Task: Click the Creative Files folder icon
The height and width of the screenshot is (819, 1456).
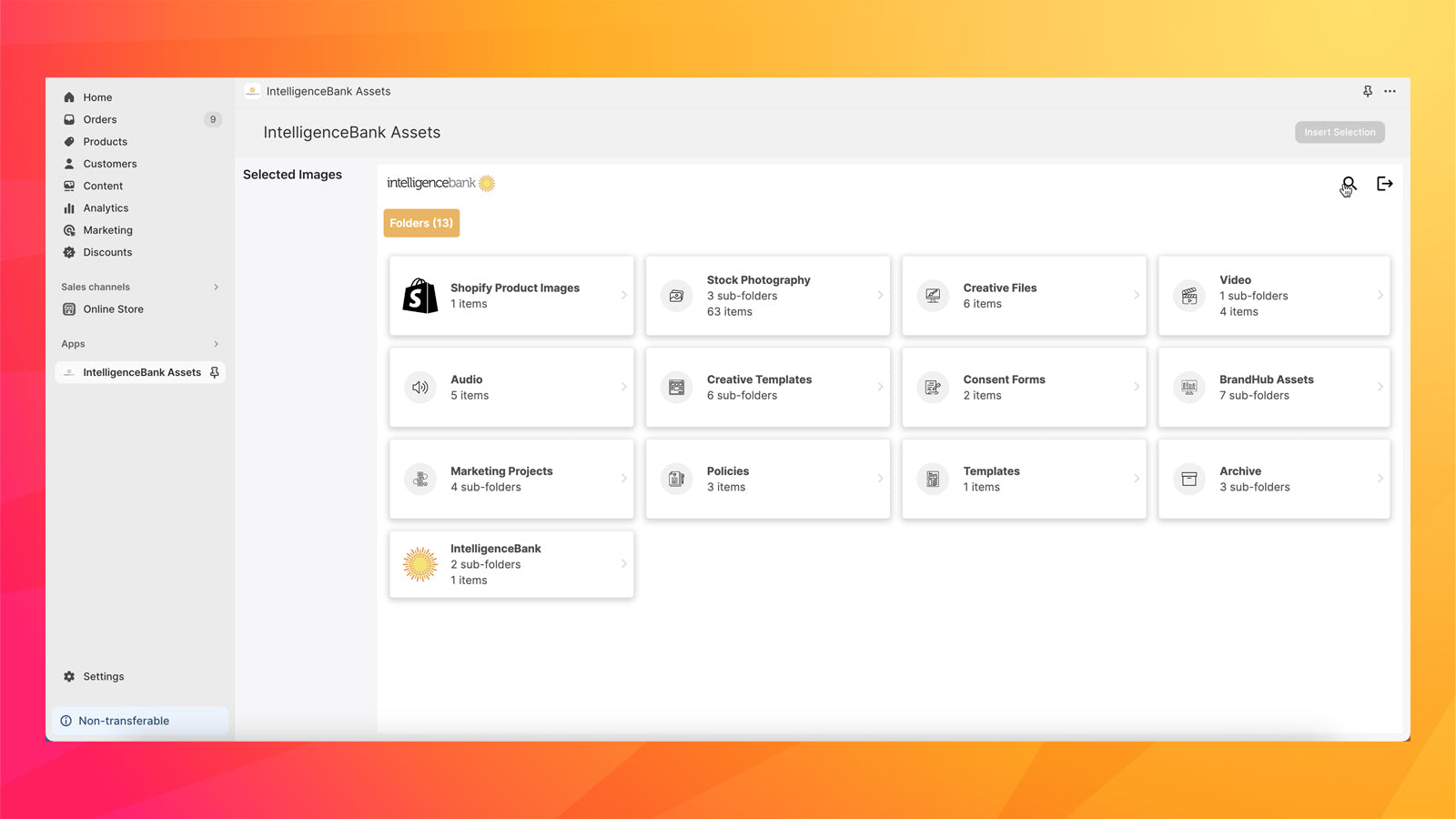Action: click(x=933, y=296)
